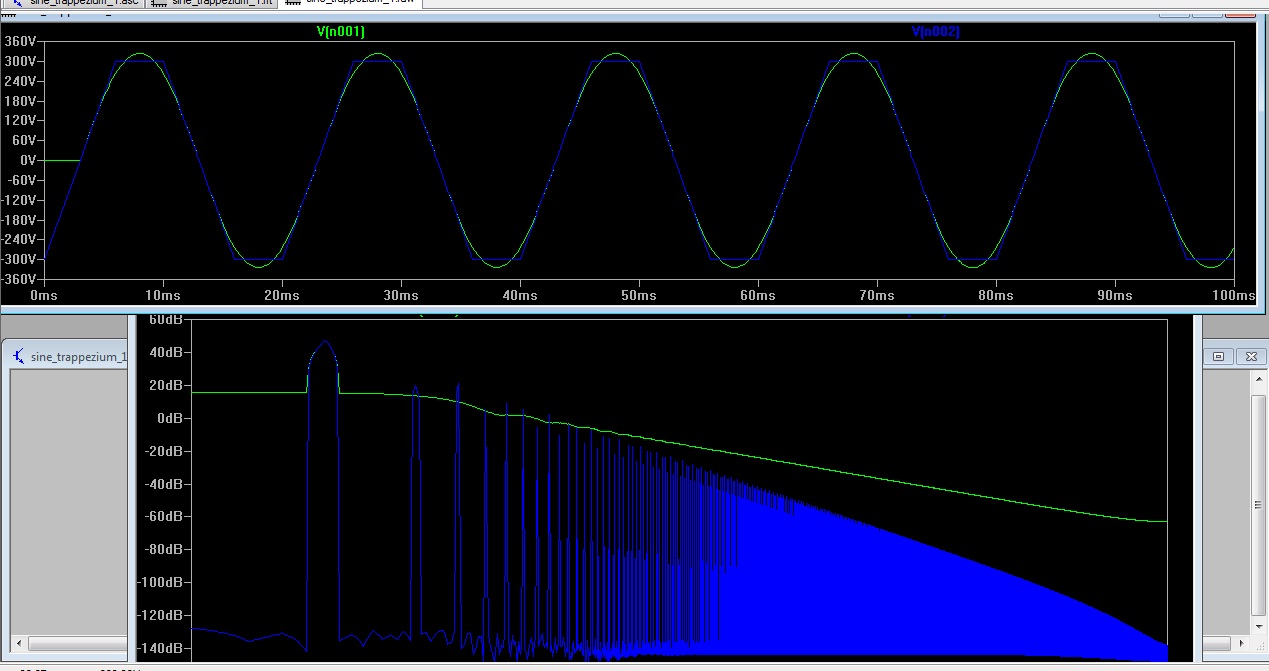Click the FFT icon on the .fft tab
The width and height of the screenshot is (1269, 671).
point(158,3)
